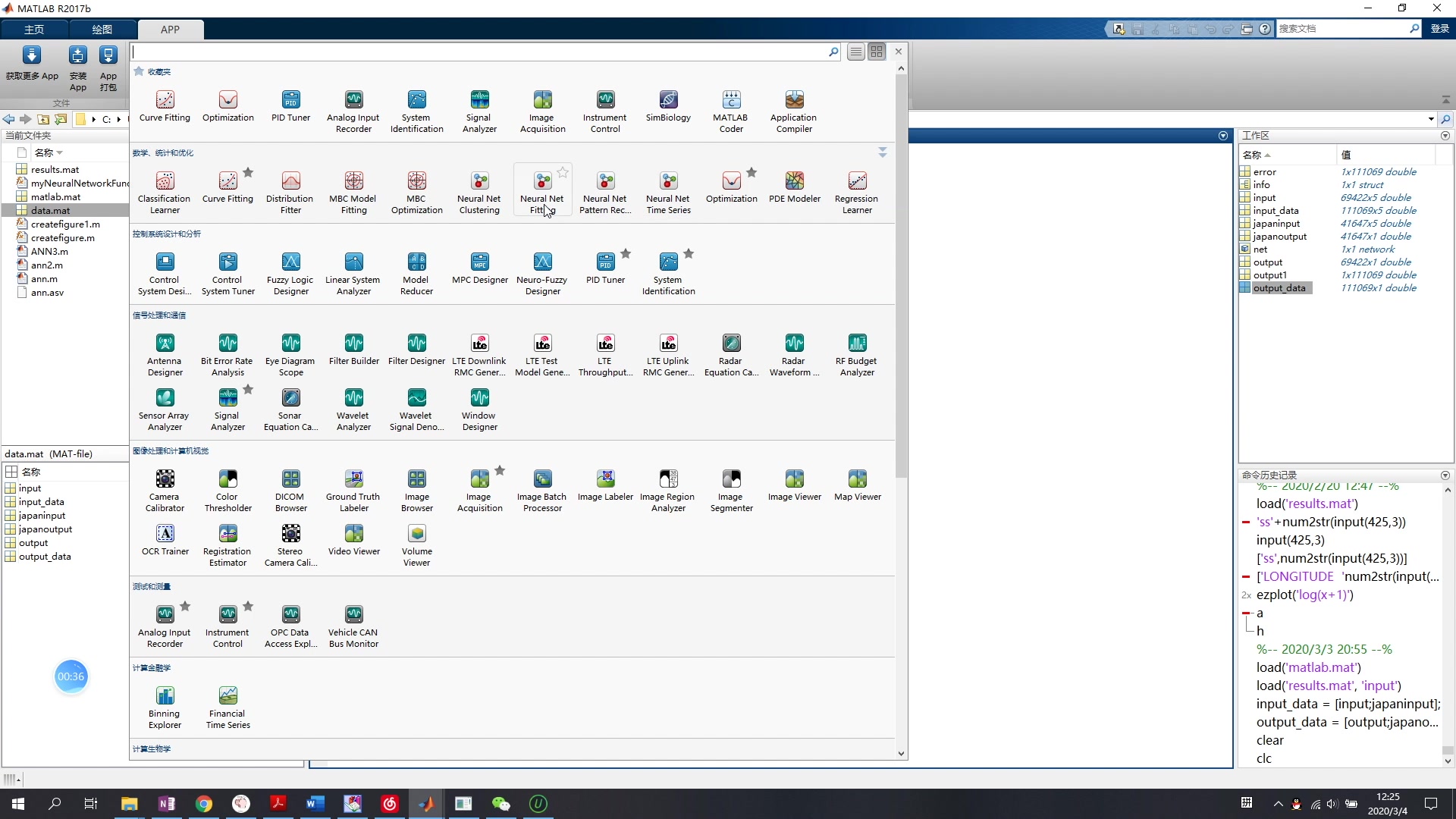Open Chrome from the Windows taskbar

(204, 804)
